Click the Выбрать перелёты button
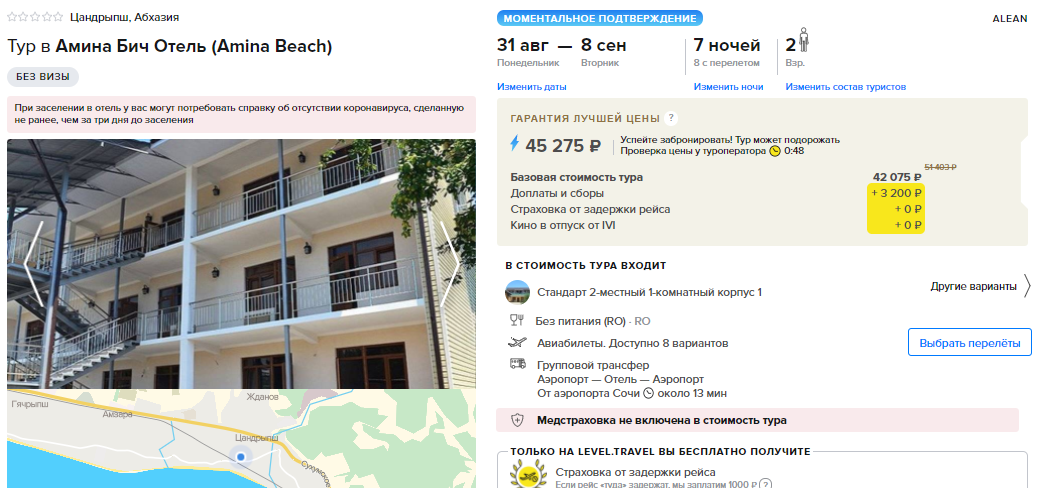The image size is (1048, 488). 970,343
